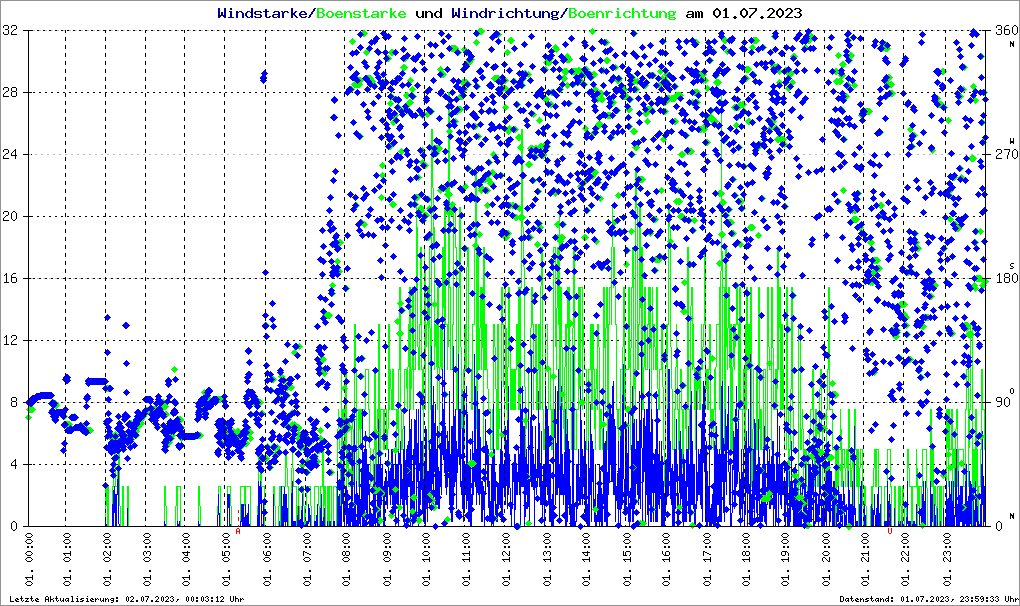Click the left axis value 4

click(x=14, y=464)
